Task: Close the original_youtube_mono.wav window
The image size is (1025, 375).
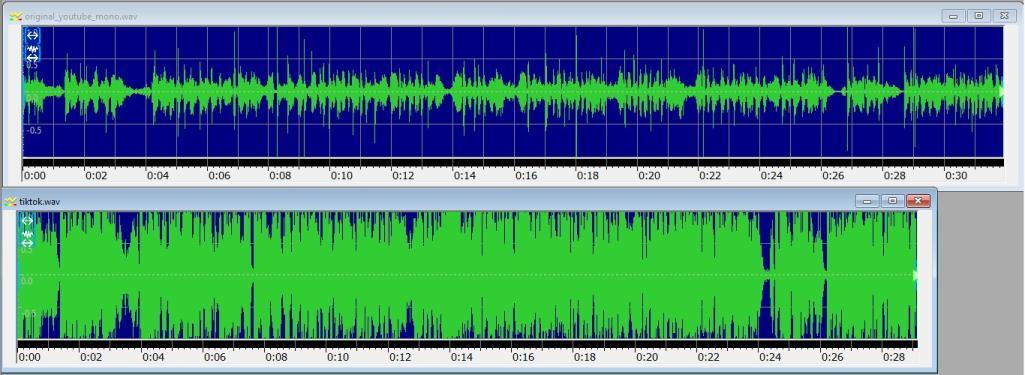Action: 1003,16
